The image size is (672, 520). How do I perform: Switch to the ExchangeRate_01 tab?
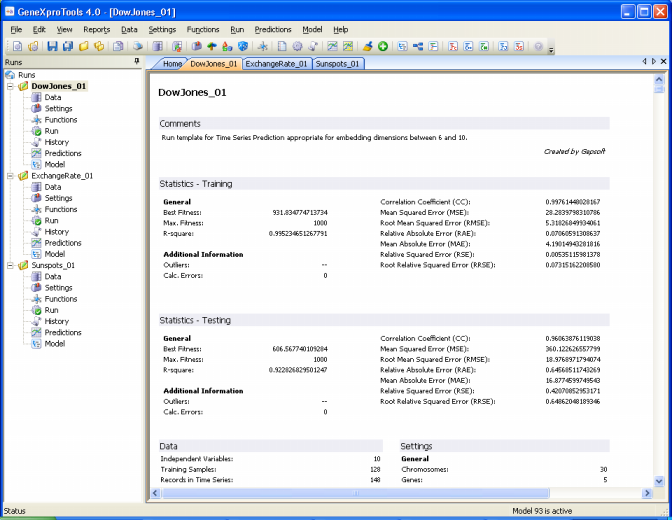276,64
